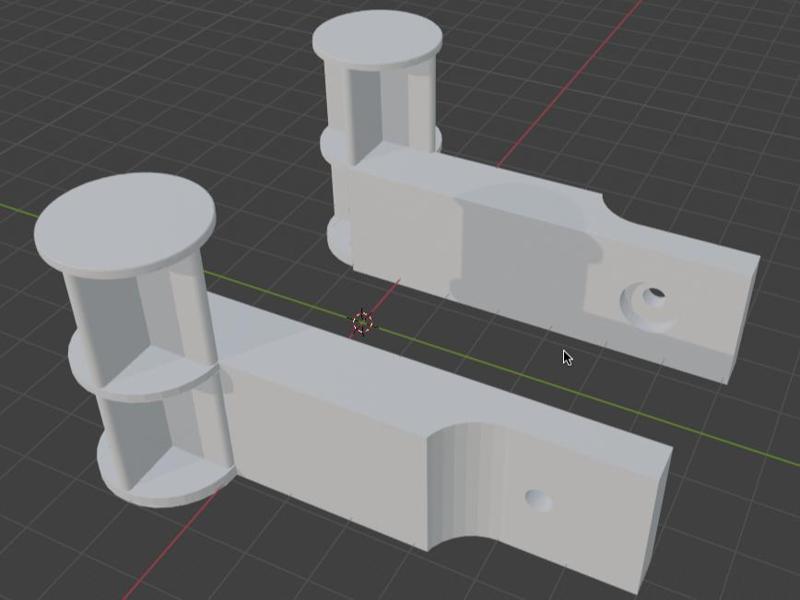Click the countersunk screw hole on background bracket
The height and width of the screenshot is (600, 800).
pyautogui.click(x=648, y=305)
